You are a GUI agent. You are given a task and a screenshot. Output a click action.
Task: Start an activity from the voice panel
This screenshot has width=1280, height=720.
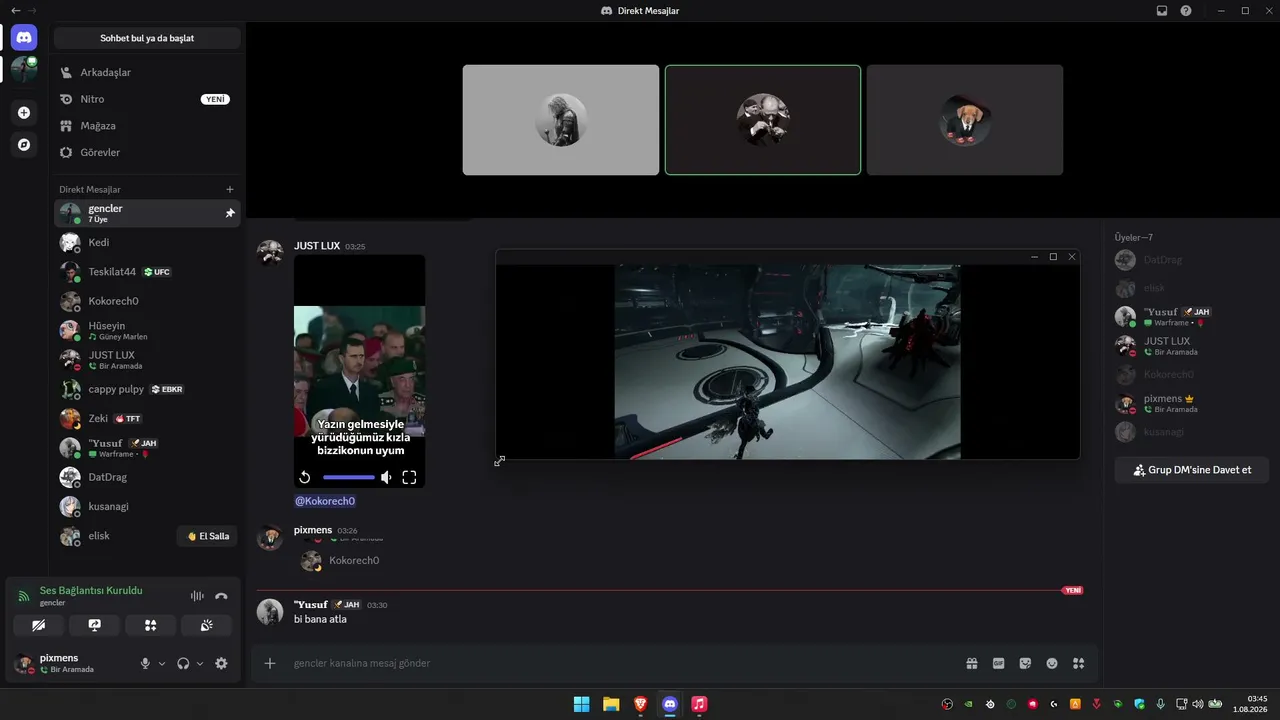pyautogui.click(x=151, y=625)
